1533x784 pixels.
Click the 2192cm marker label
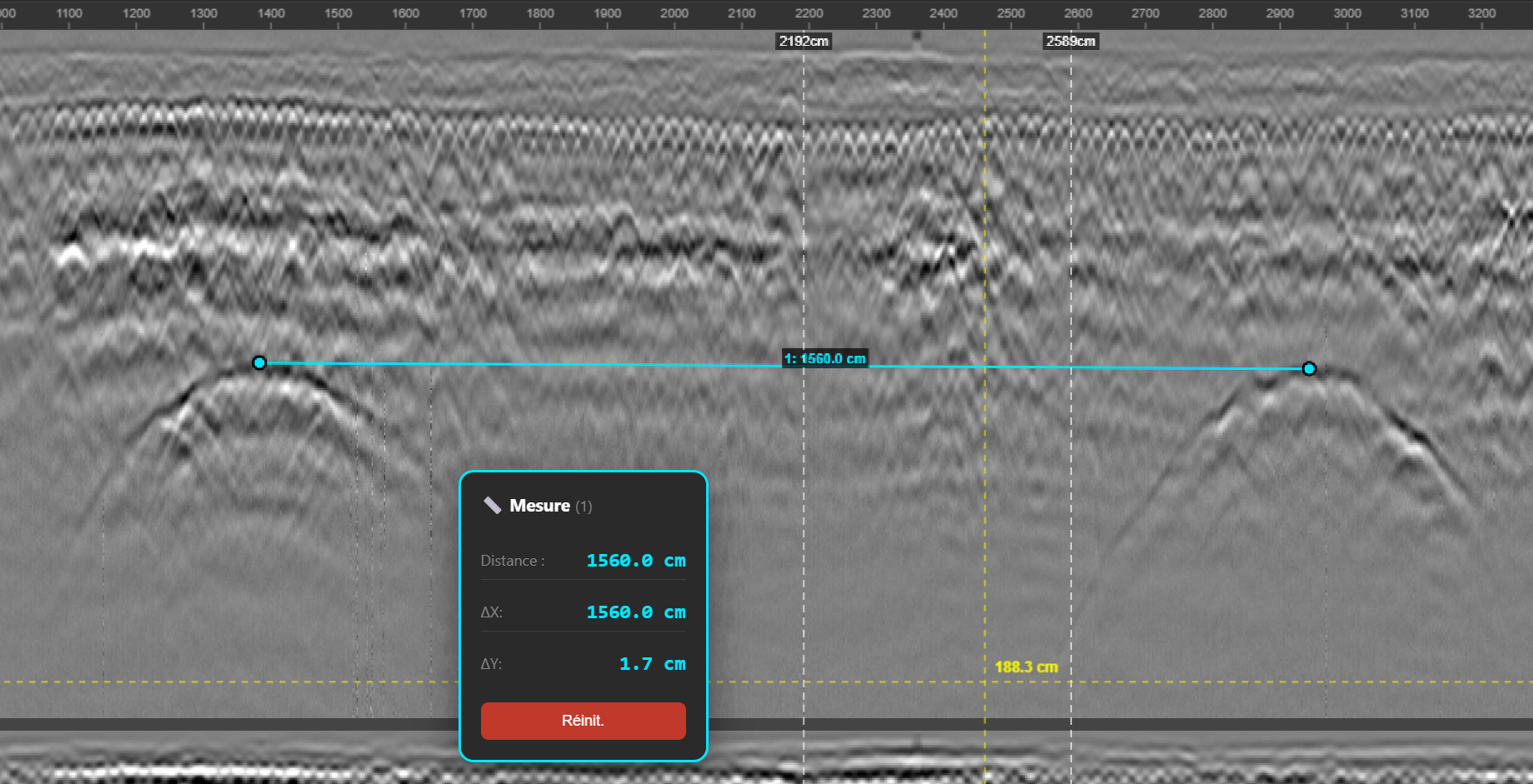(803, 40)
